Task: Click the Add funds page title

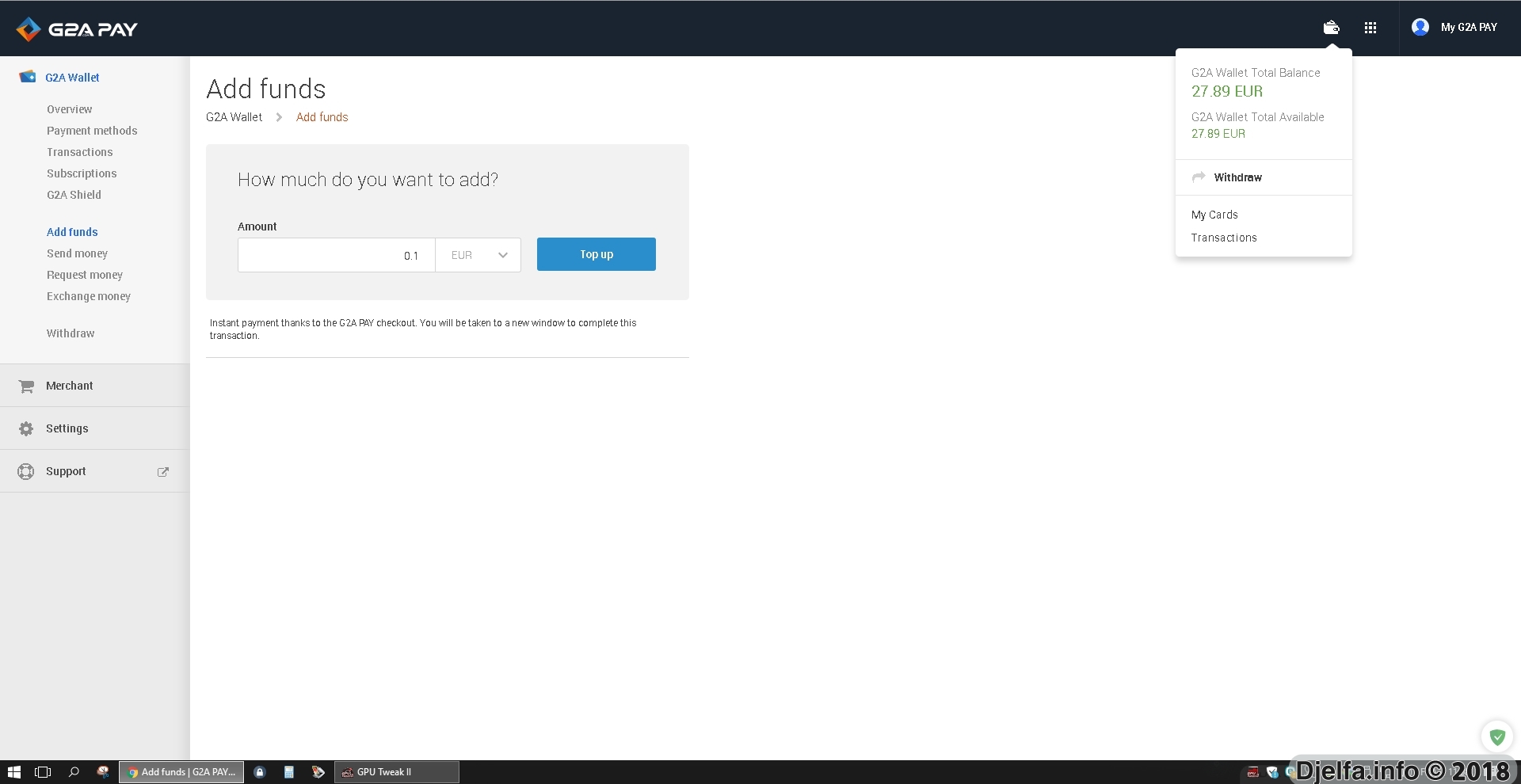Action: point(266,89)
